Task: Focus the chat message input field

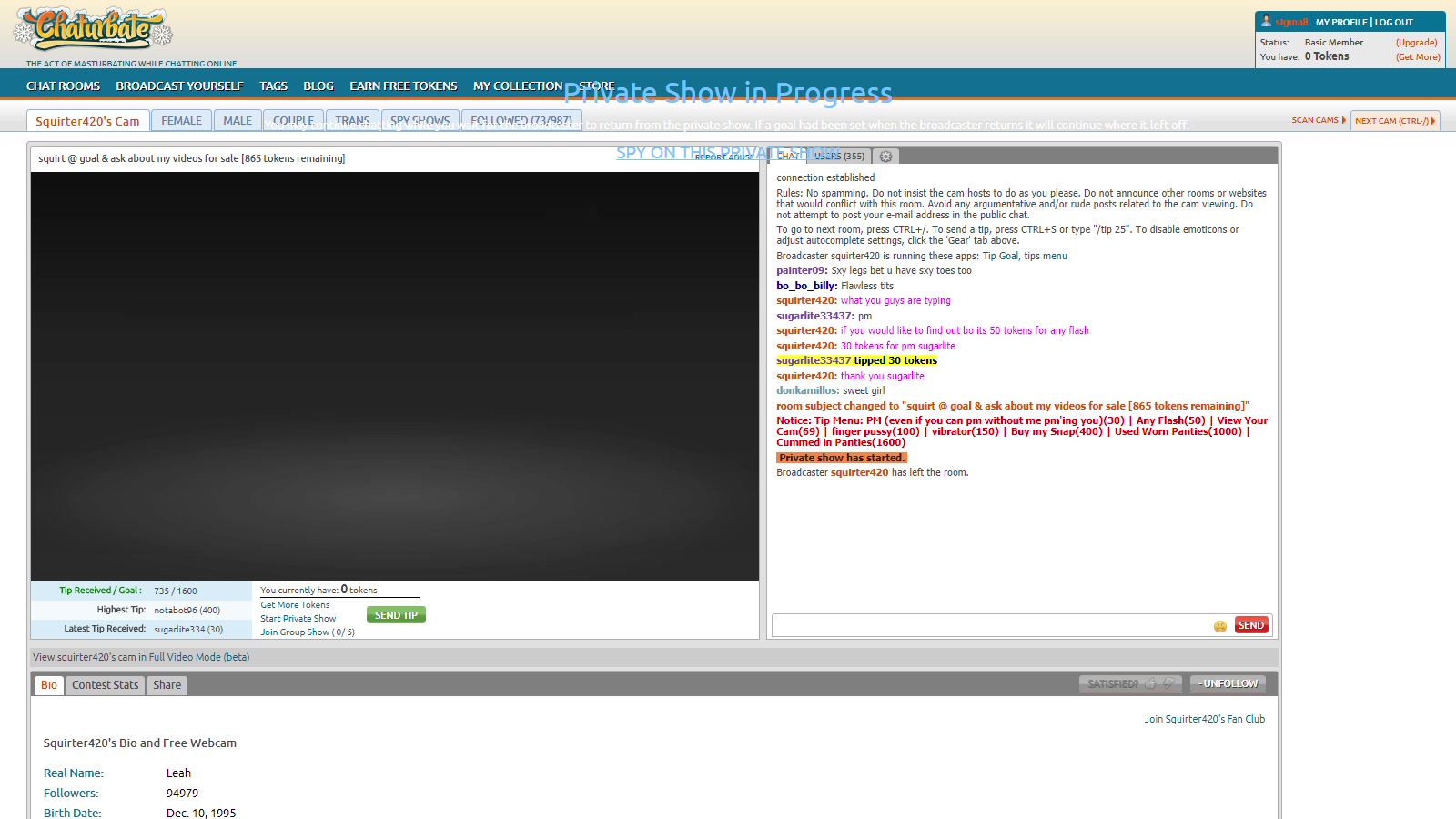Action: 990,625
